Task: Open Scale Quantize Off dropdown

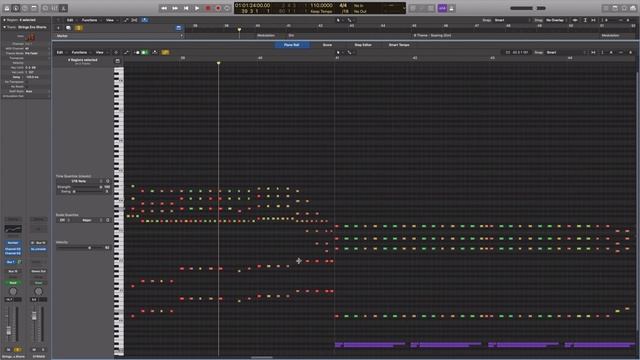Action: coord(64,220)
